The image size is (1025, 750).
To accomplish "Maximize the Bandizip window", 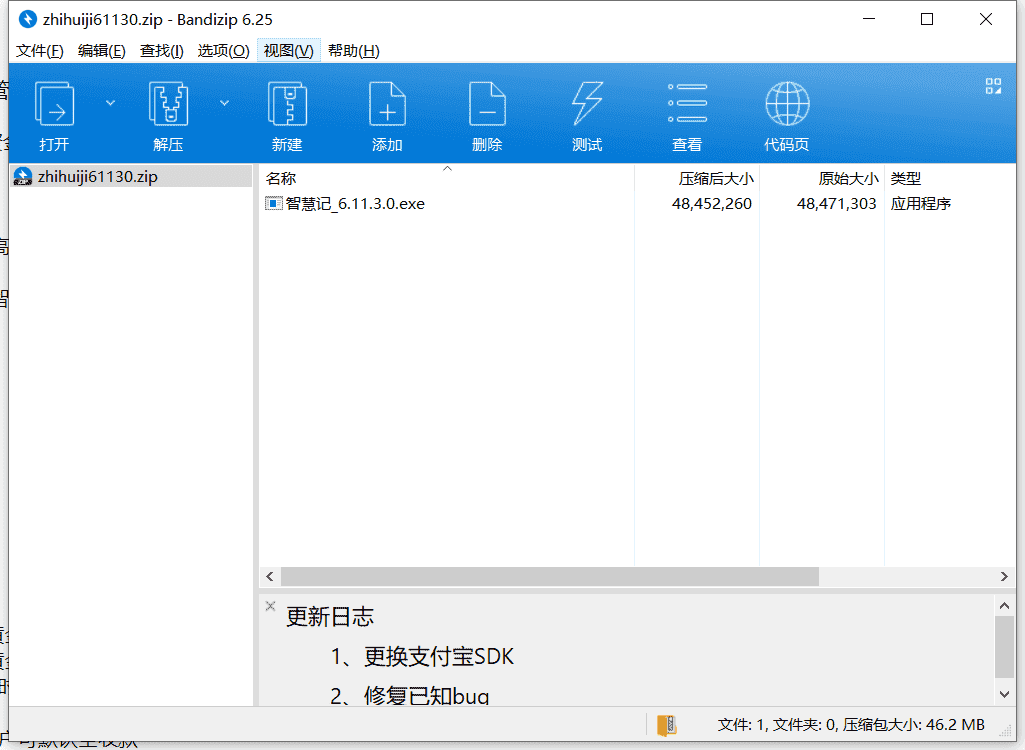I will tap(927, 19).
